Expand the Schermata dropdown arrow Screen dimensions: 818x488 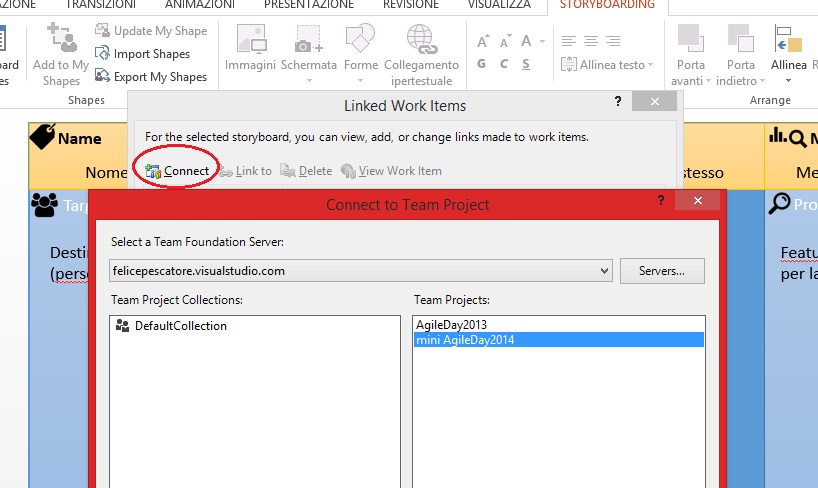[x=309, y=80]
